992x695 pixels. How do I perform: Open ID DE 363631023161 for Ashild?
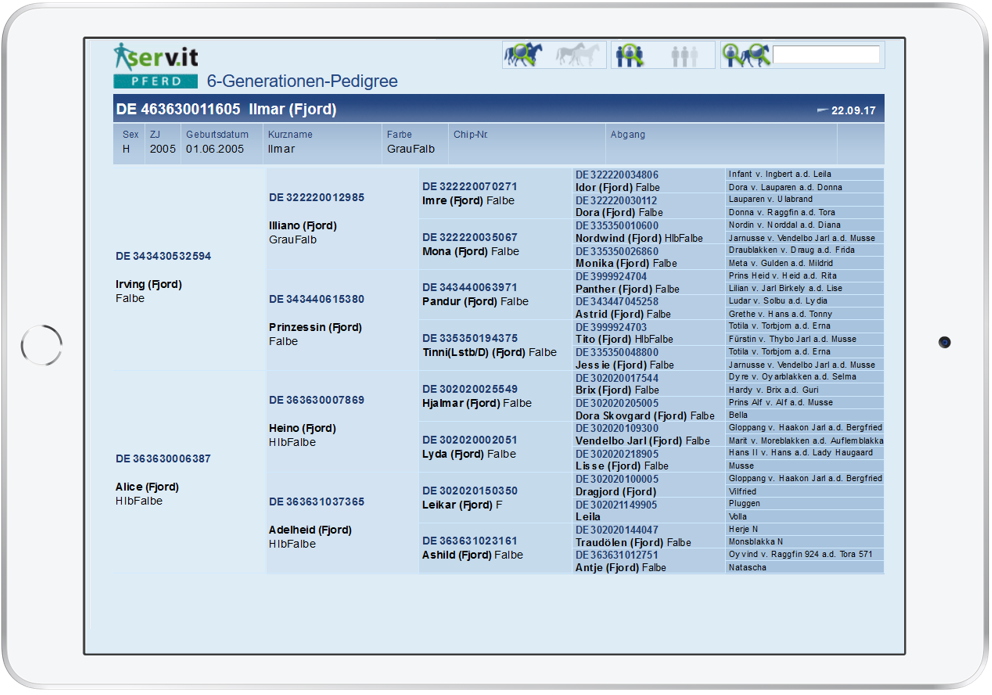coord(469,541)
